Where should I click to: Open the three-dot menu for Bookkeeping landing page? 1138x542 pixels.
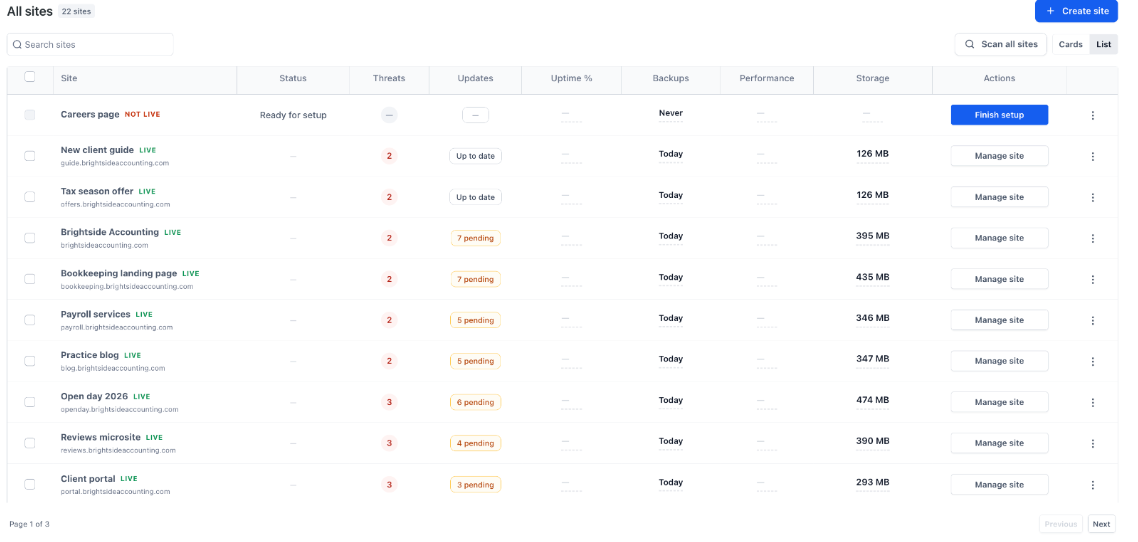(1092, 279)
